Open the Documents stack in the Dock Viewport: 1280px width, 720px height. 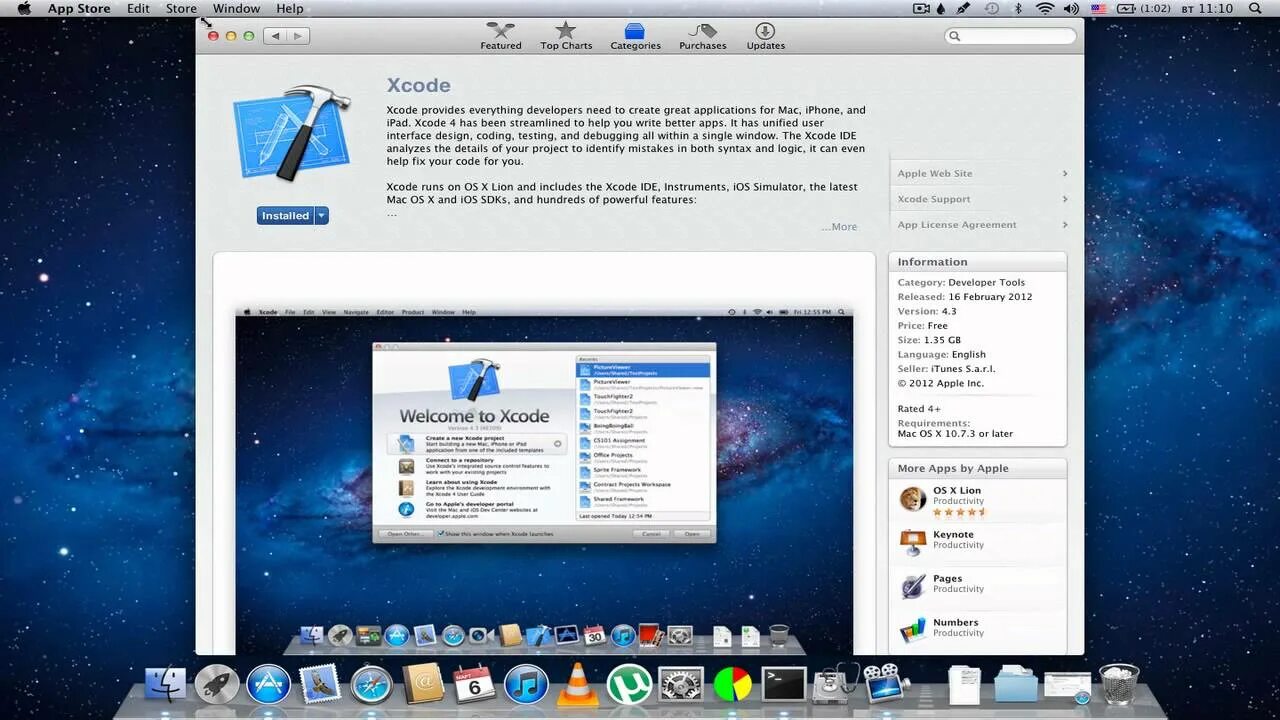[965, 685]
